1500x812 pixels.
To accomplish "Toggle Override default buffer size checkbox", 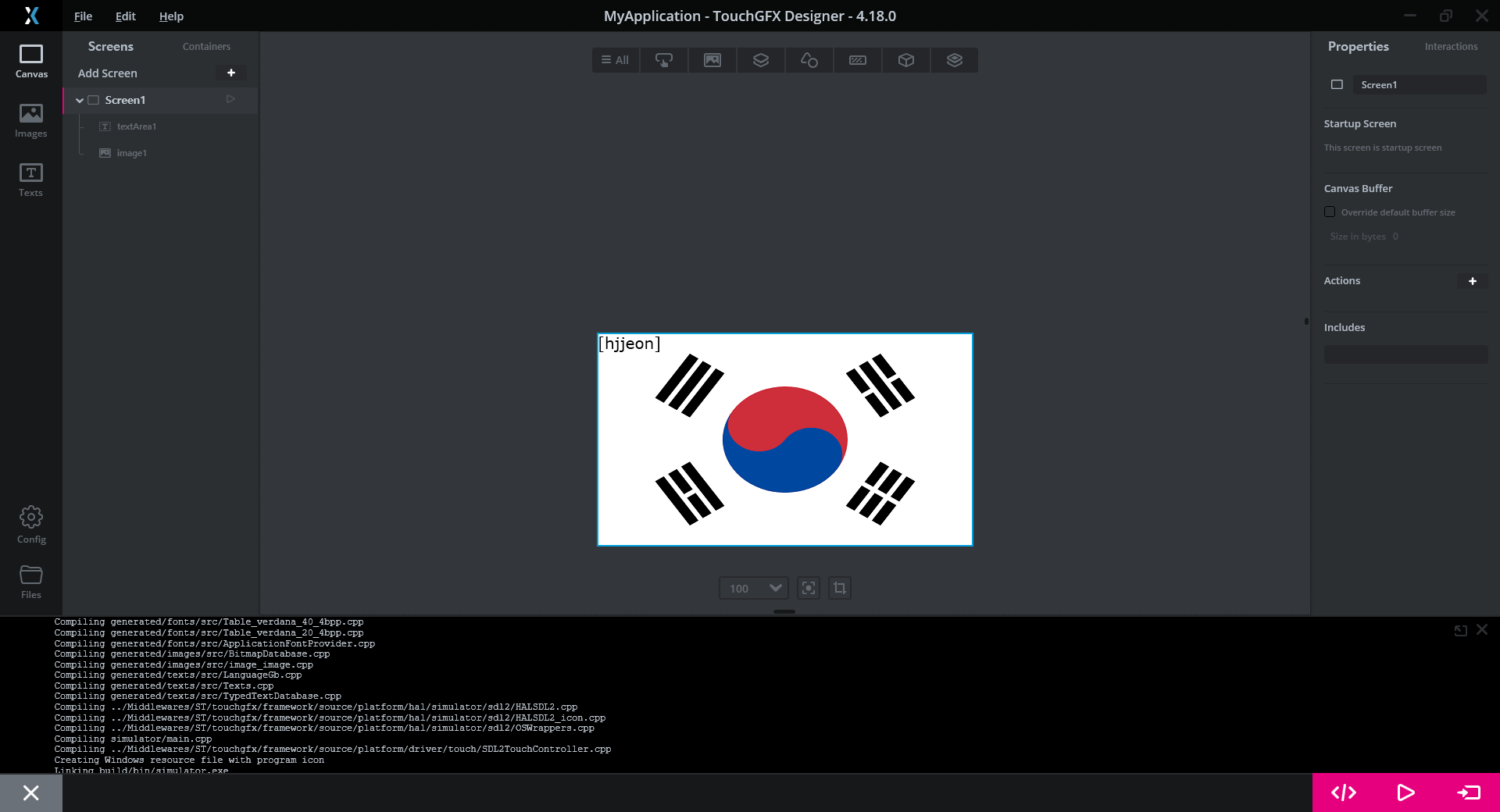I will pos(1330,212).
